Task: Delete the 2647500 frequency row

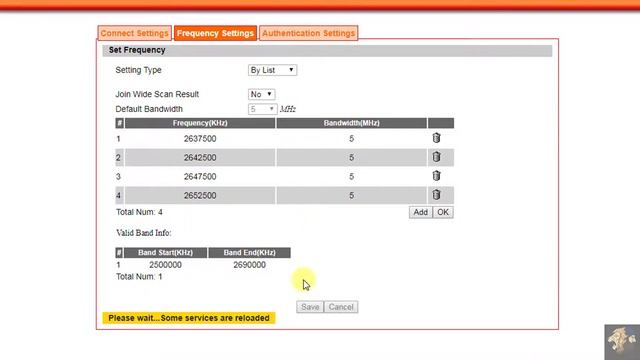Action: (436, 176)
